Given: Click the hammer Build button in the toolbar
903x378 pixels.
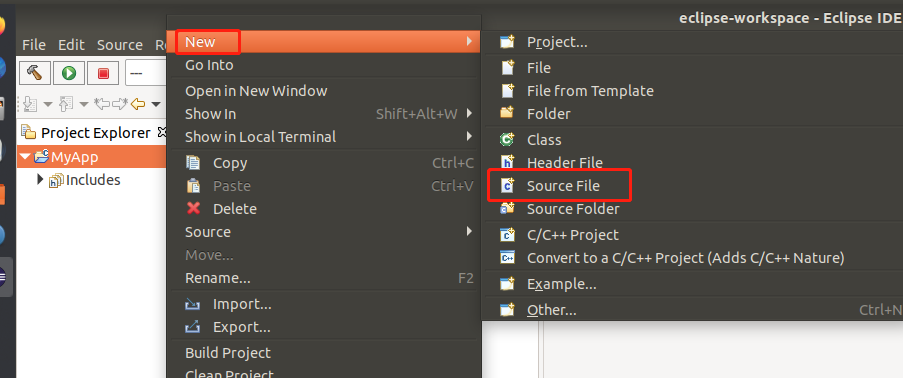Looking at the screenshot, I should click(35, 73).
